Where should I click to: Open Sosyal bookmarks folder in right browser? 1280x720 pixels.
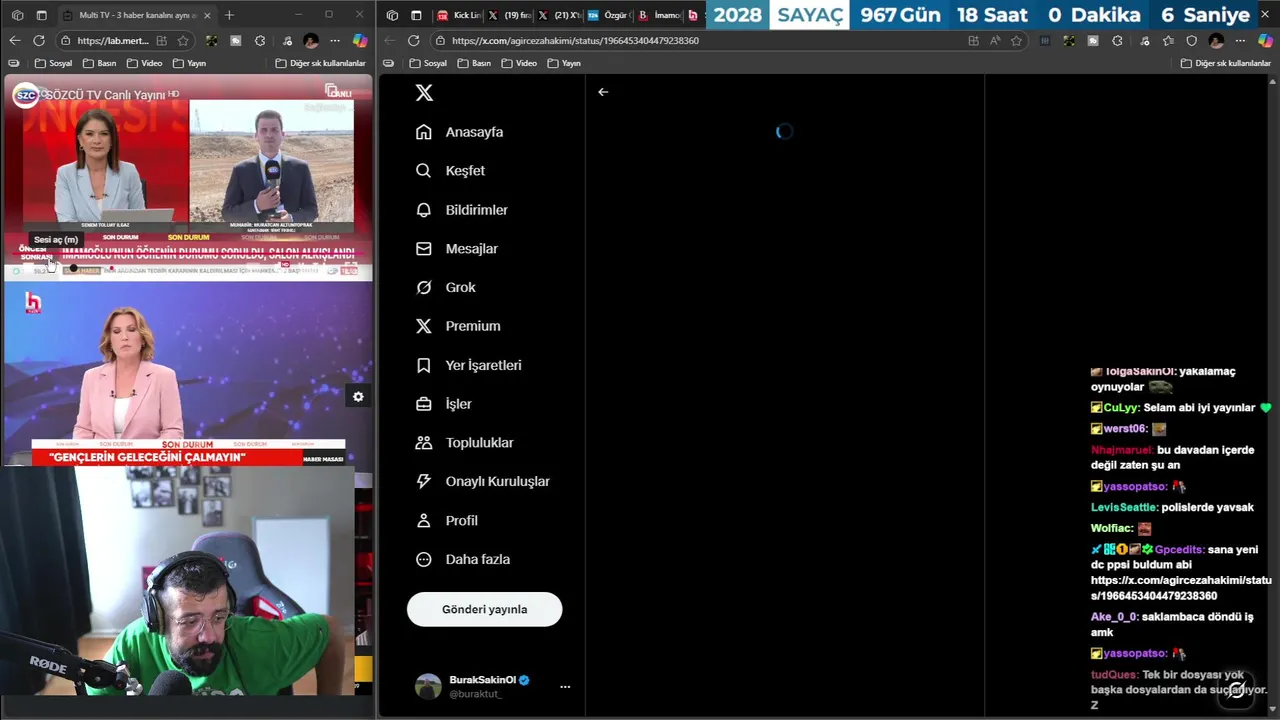click(x=428, y=63)
